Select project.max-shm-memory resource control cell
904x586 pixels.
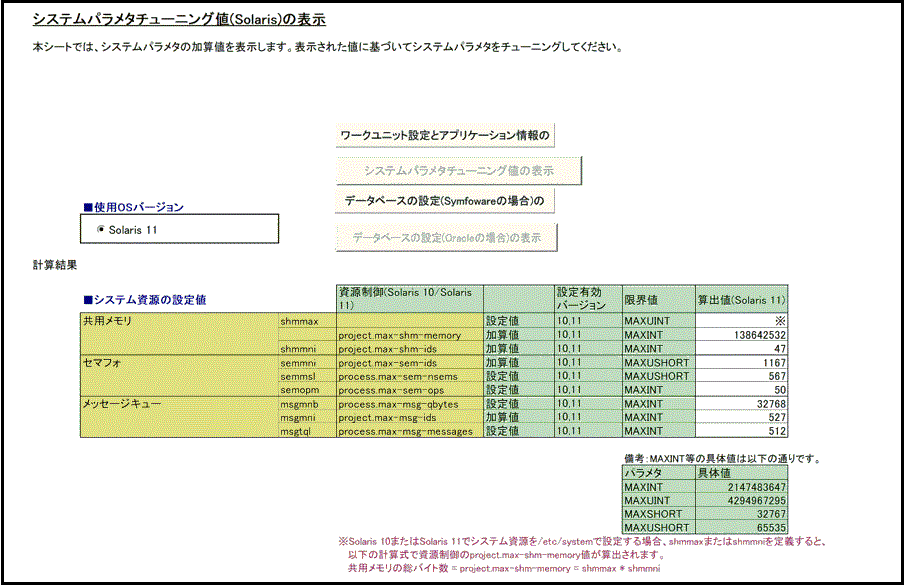(409, 335)
